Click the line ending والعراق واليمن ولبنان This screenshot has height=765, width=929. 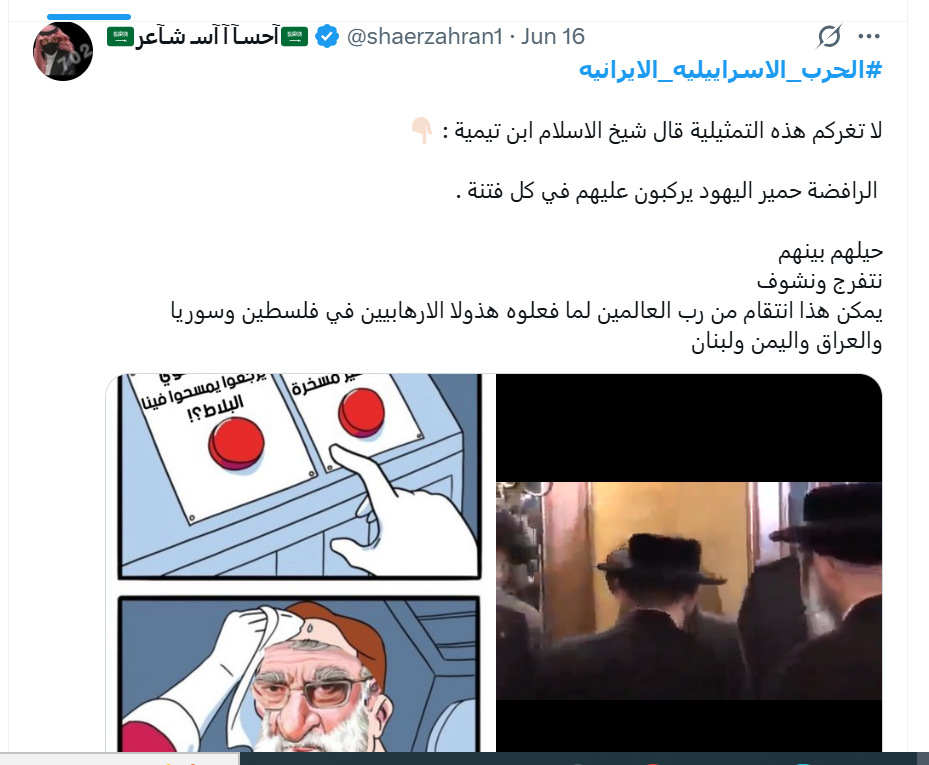pyautogui.click(x=787, y=343)
